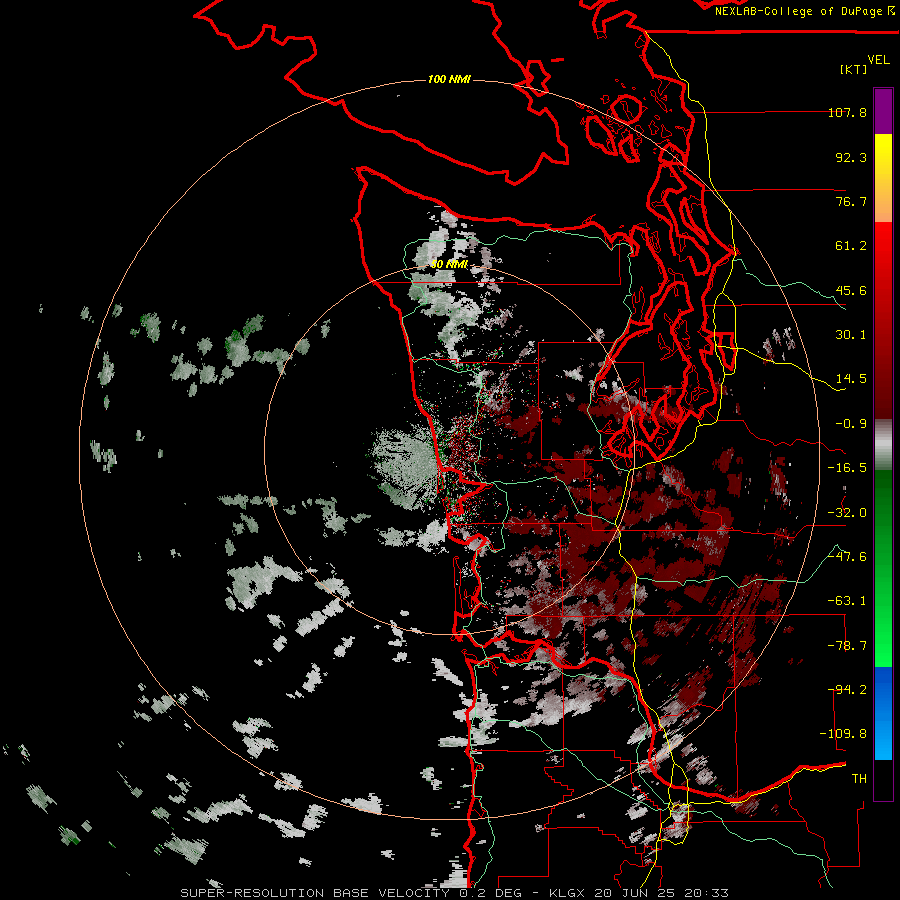Click the 50 NMI range ring label
Viewport: 900px width, 900px height.
tap(449, 264)
